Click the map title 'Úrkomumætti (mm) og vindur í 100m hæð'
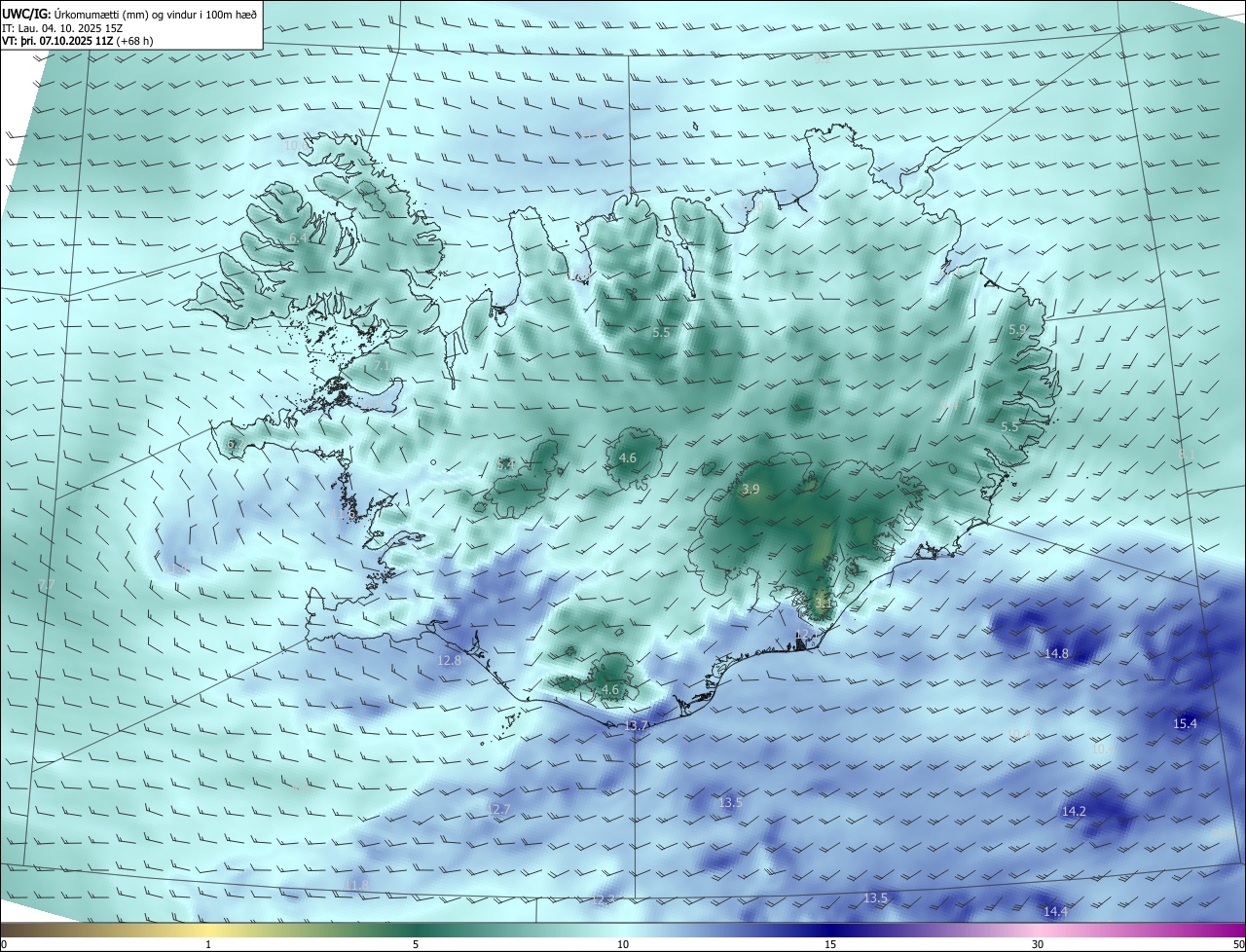 pos(155,15)
